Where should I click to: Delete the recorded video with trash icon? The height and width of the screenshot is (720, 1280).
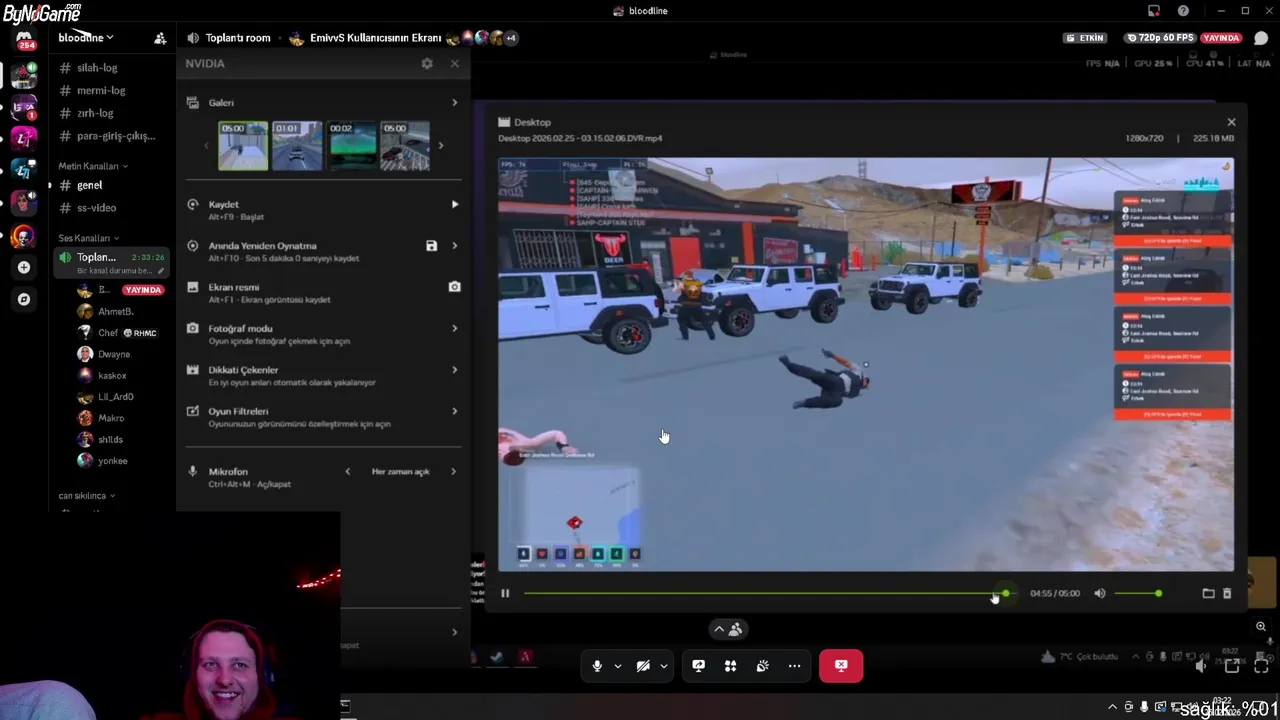pyautogui.click(x=1227, y=593)
